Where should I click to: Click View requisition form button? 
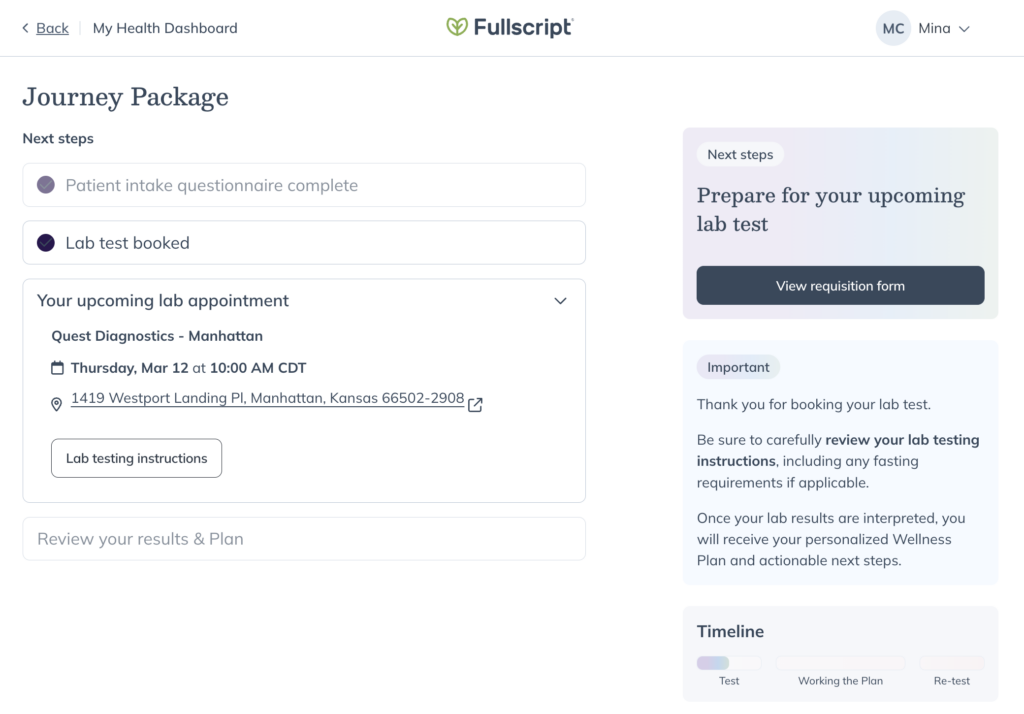[x=840, y=286]
